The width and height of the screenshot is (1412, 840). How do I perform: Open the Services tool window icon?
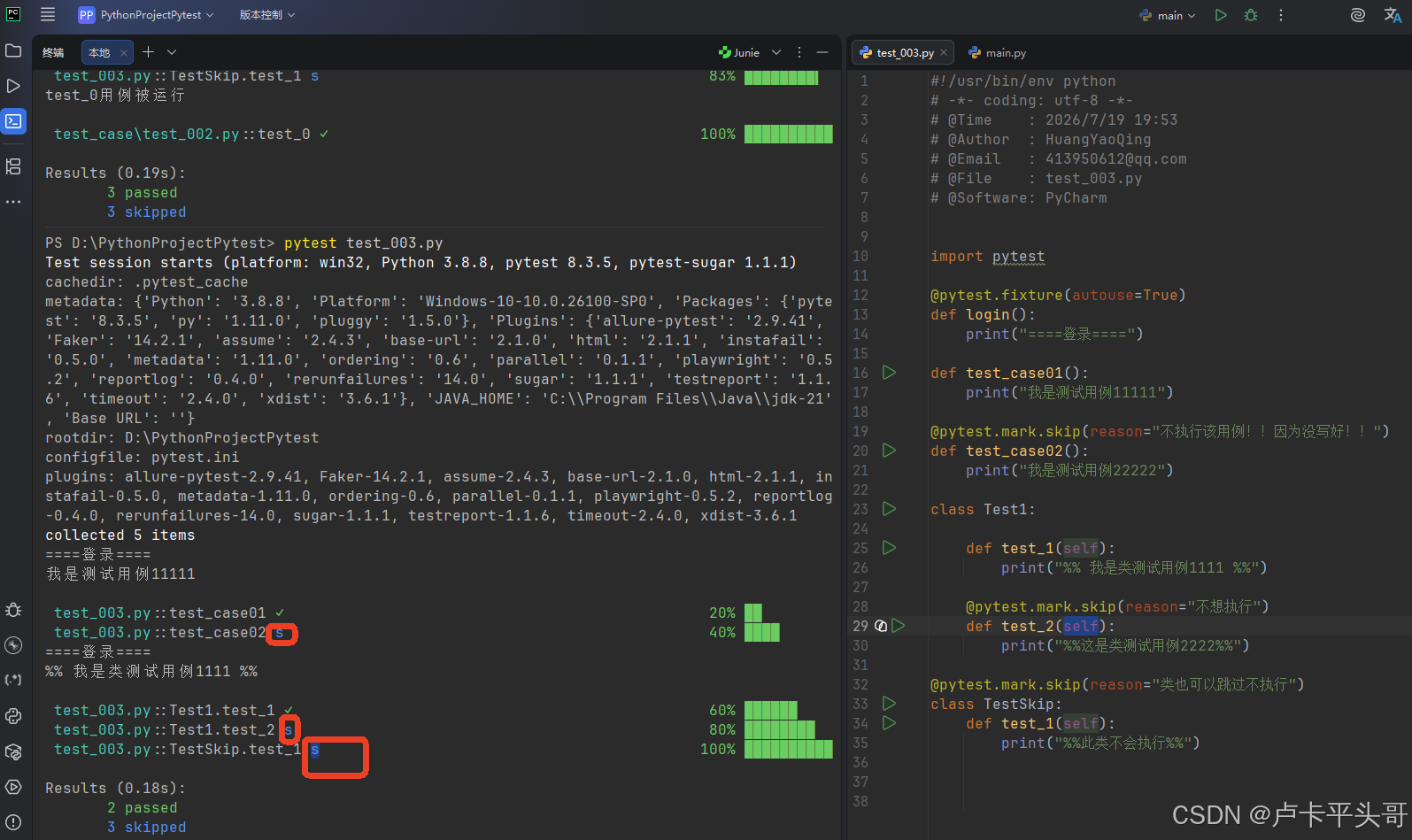13,787
